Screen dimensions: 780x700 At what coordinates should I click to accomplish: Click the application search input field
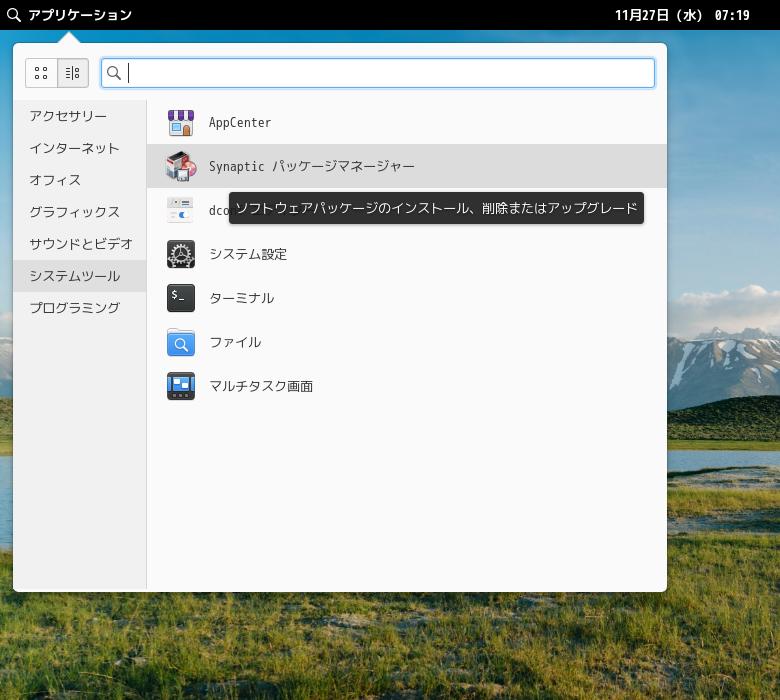tap(390, 73)
